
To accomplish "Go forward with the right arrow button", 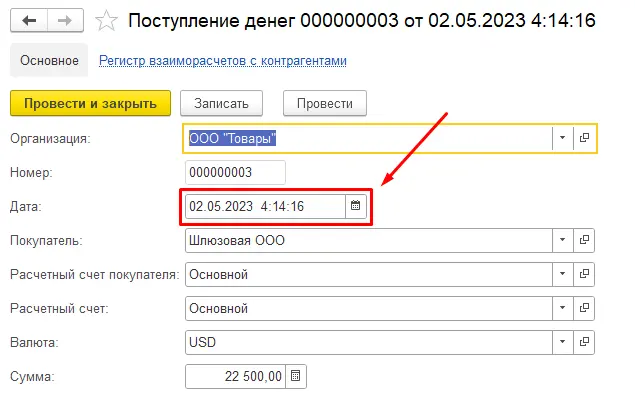I will coord(65,20).
